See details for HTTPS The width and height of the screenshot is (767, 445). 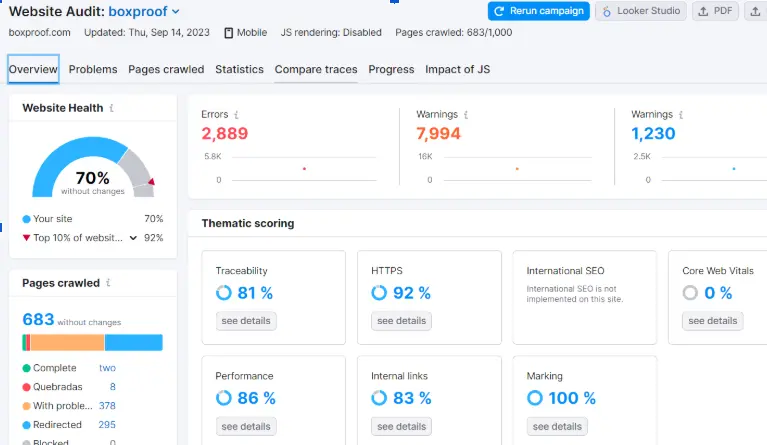tap(402, 321)
